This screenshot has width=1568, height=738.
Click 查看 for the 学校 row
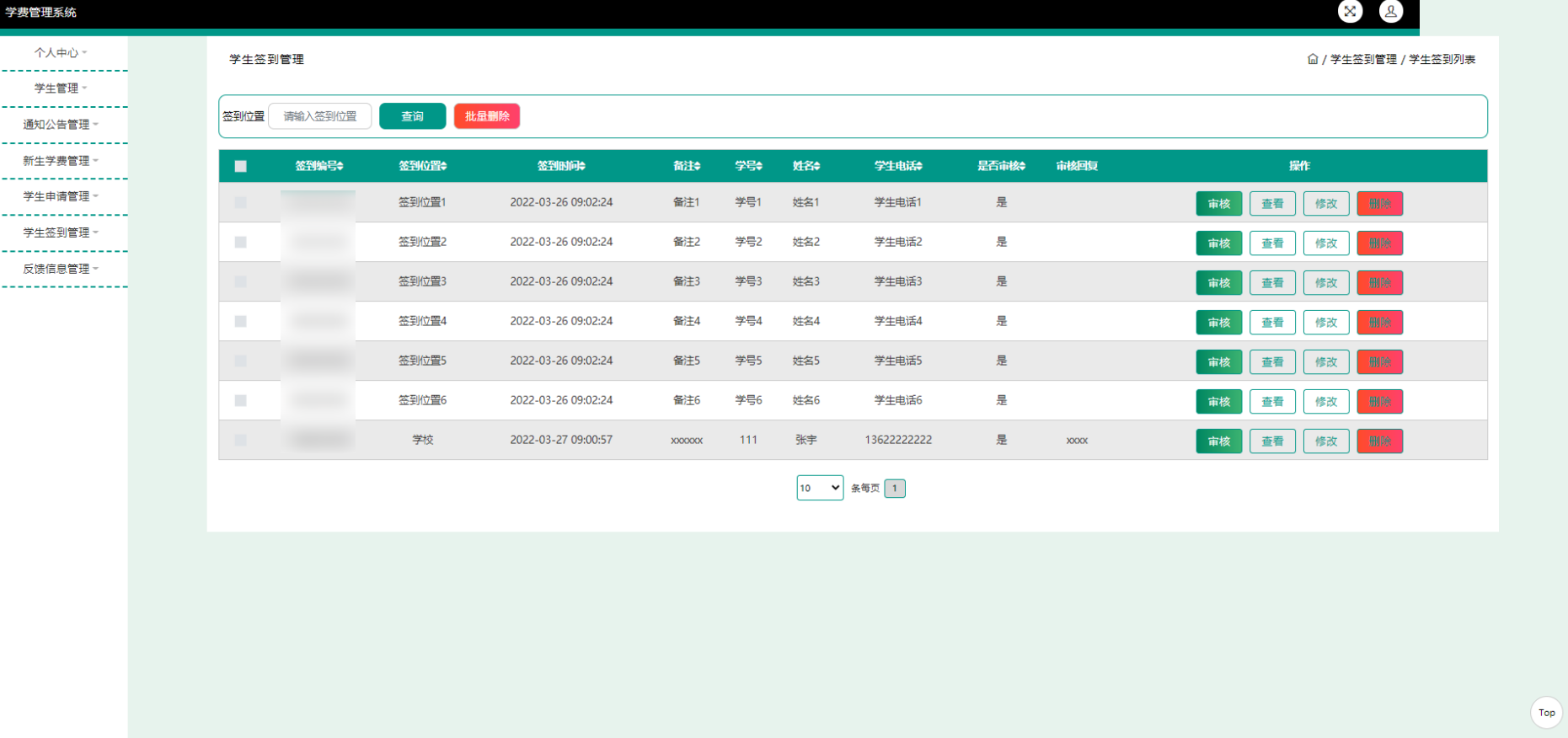pyautogui.click(x=1272, y=441)
